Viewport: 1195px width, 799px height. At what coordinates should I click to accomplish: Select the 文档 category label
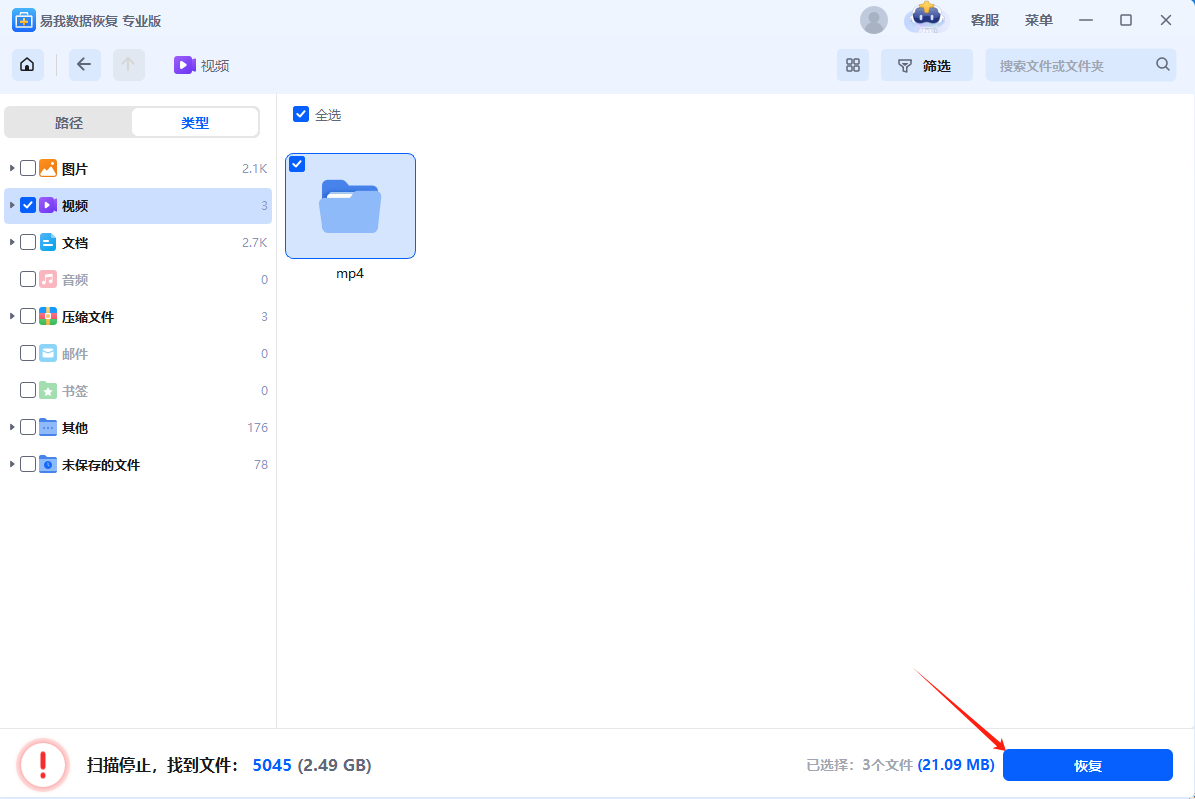75,243
